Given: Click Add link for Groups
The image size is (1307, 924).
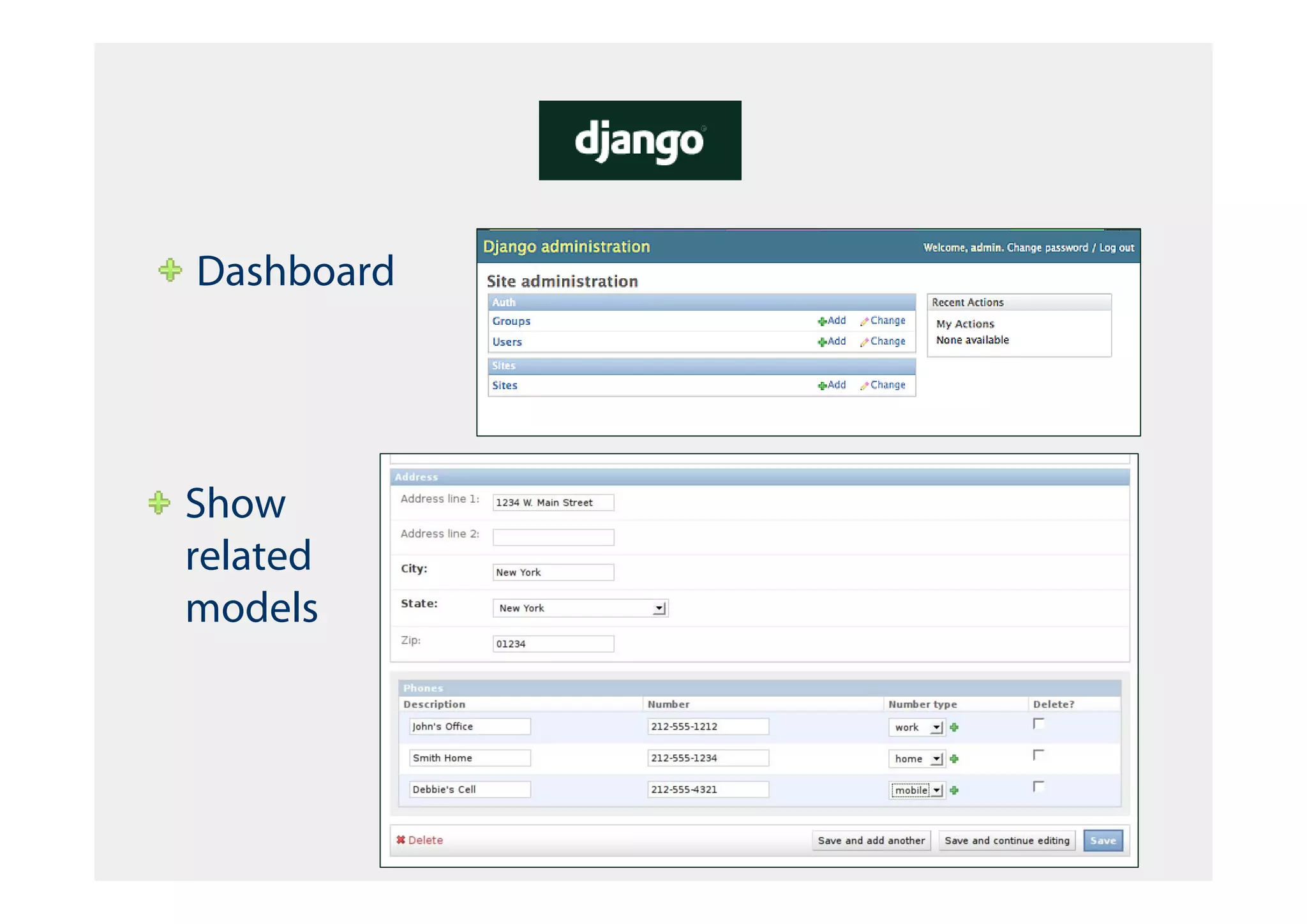Looking at the screenshot, I should [x=837, y=320].
